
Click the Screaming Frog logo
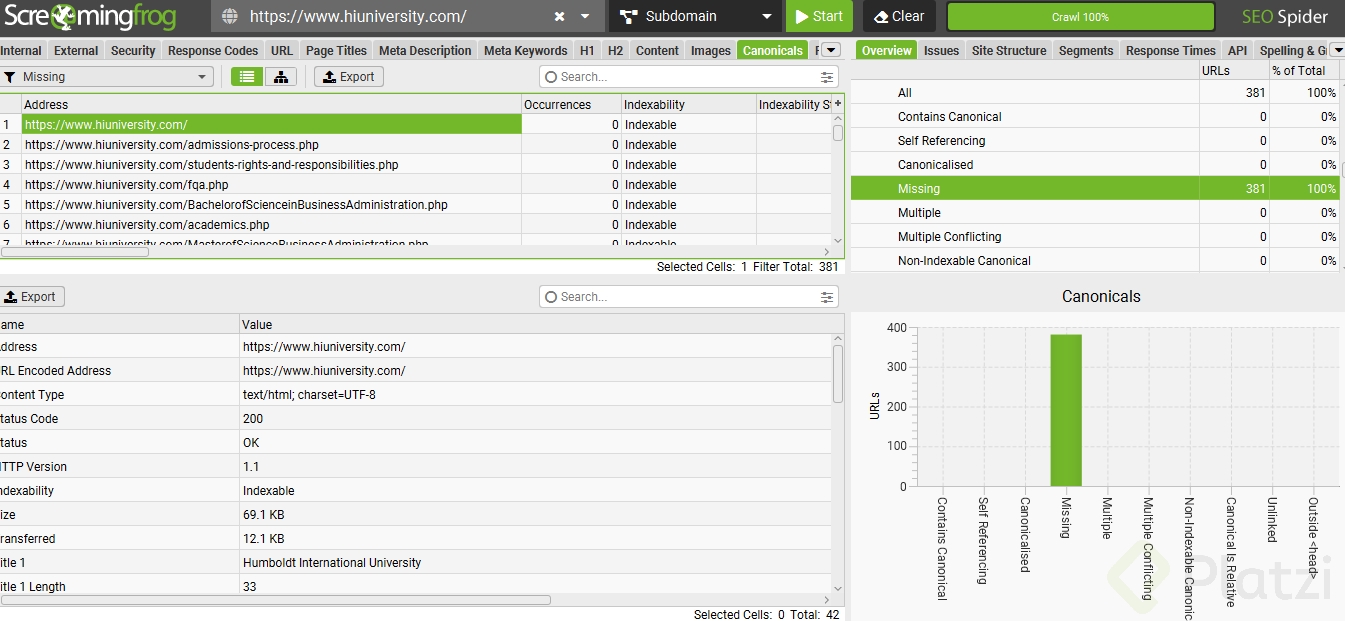coord(91,16)
